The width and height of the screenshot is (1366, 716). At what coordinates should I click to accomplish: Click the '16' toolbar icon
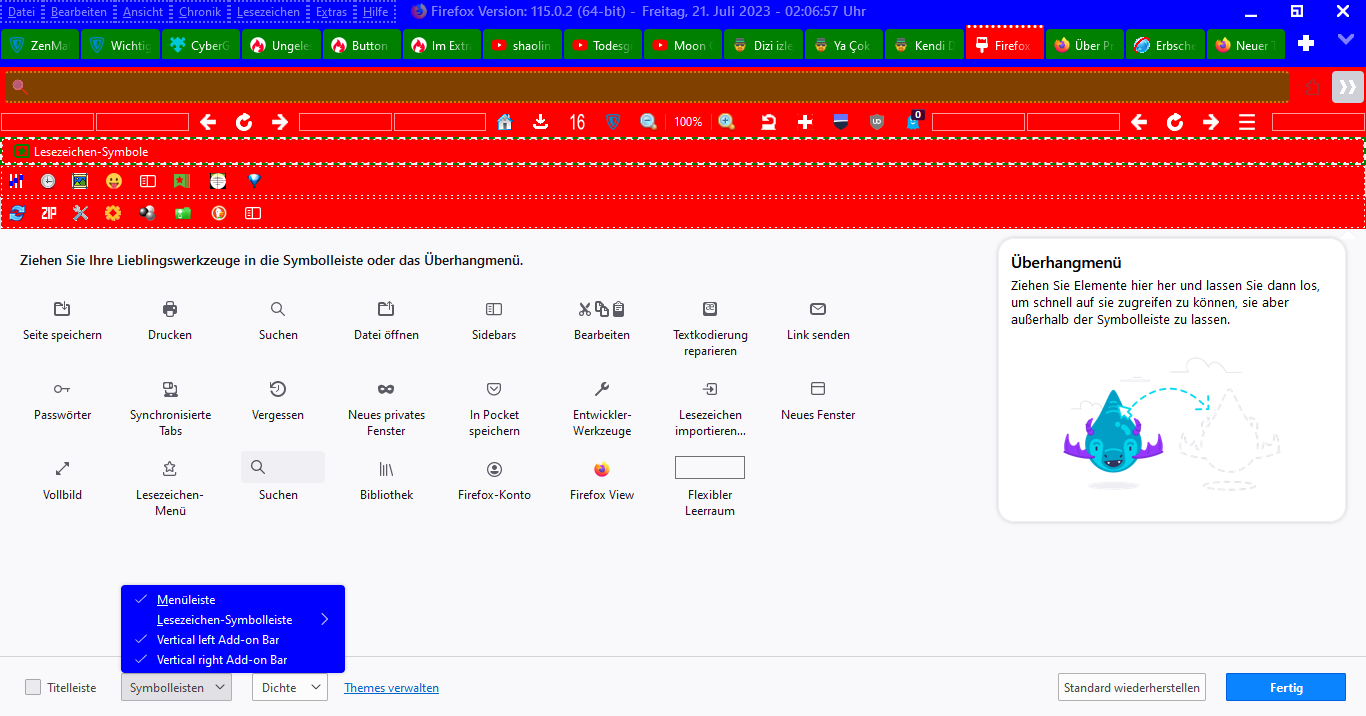(x=577, y=122)
